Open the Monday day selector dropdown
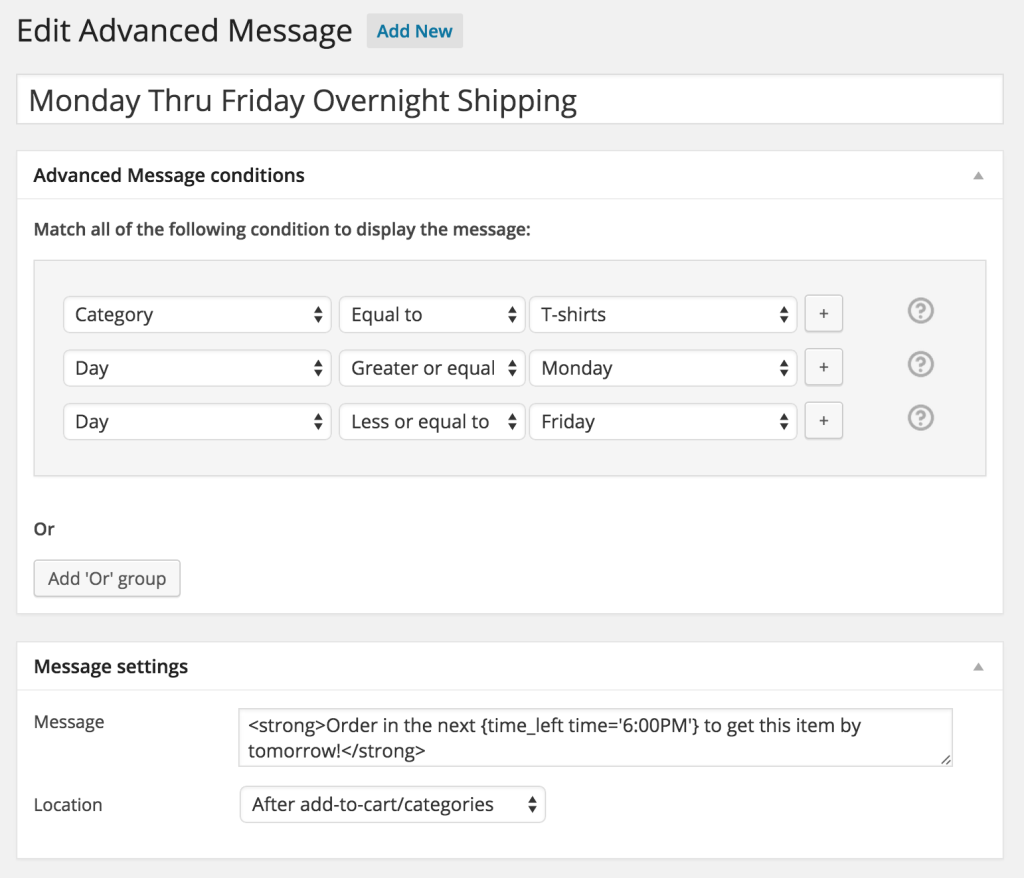 662,367
